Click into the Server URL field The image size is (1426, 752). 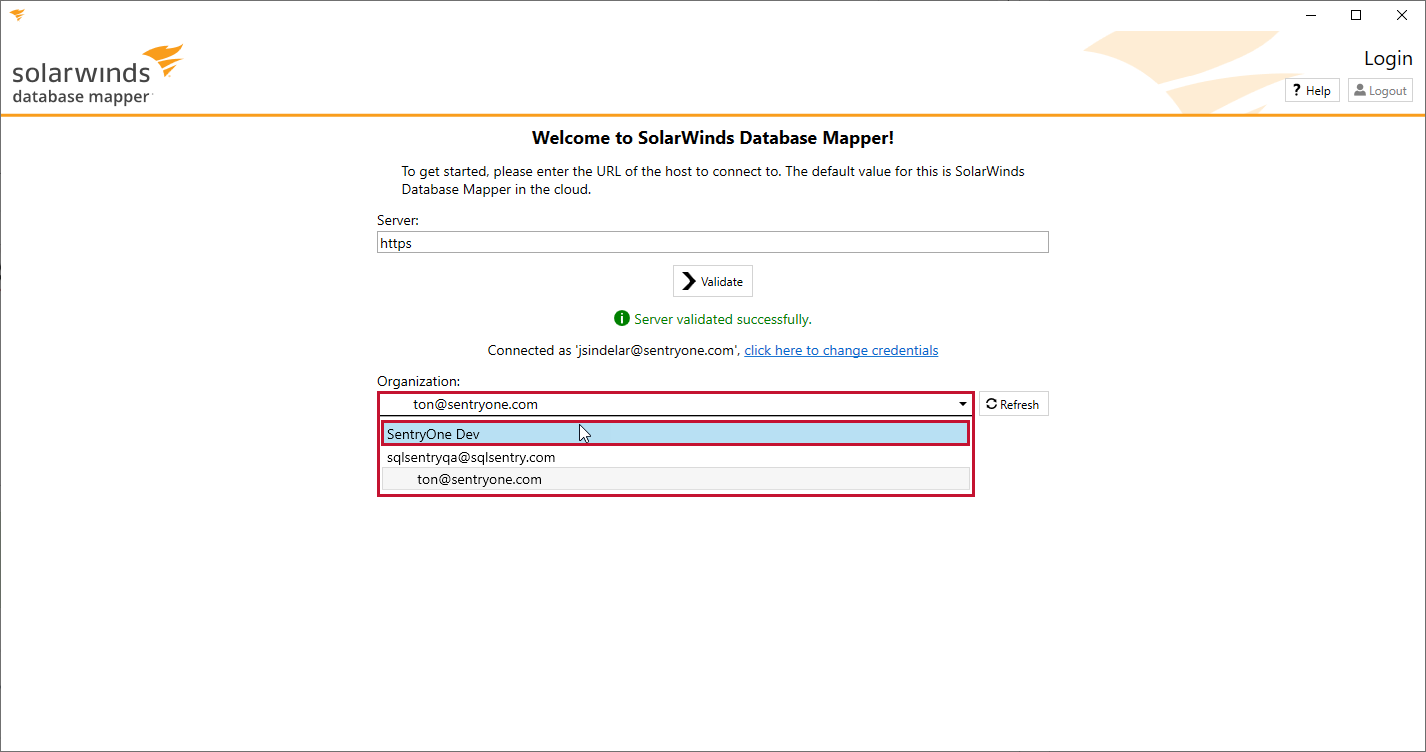[x=712, y=242]
